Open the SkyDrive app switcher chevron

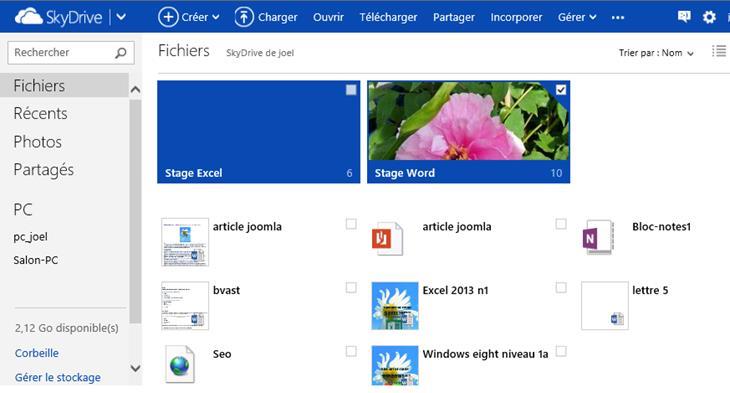[x=121, y=17]
